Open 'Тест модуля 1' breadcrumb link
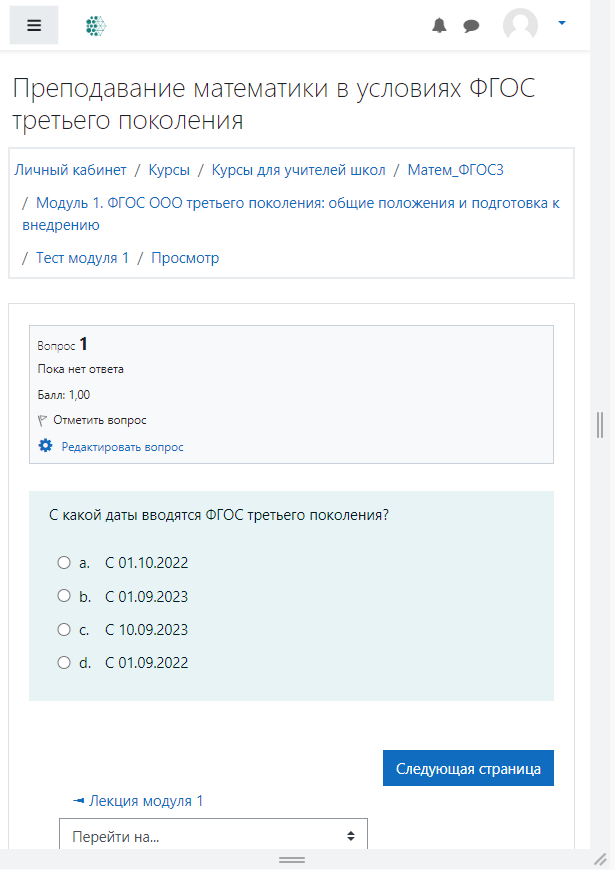Viewport: 615px width, 870px height. [x=82, y=258]
